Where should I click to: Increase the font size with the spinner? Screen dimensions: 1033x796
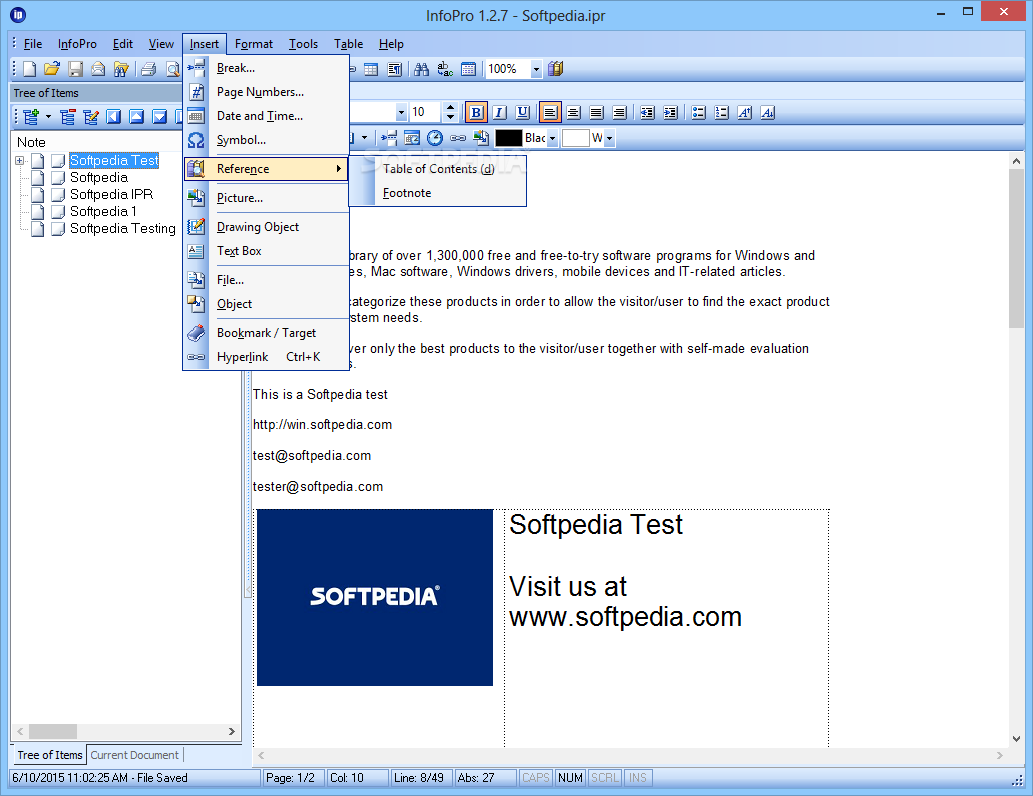(x=451, y=108)
